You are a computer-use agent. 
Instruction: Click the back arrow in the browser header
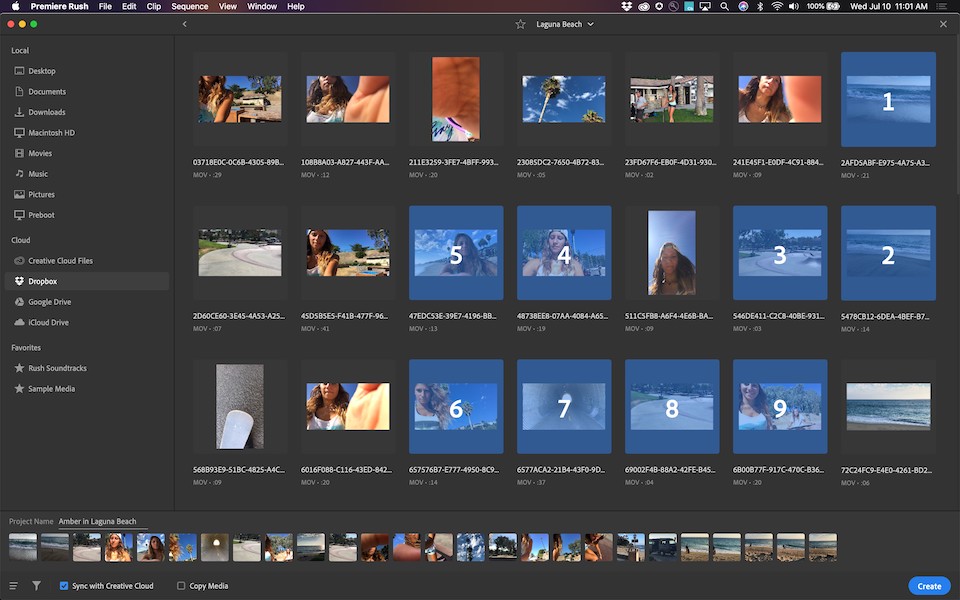click(184, 24)
